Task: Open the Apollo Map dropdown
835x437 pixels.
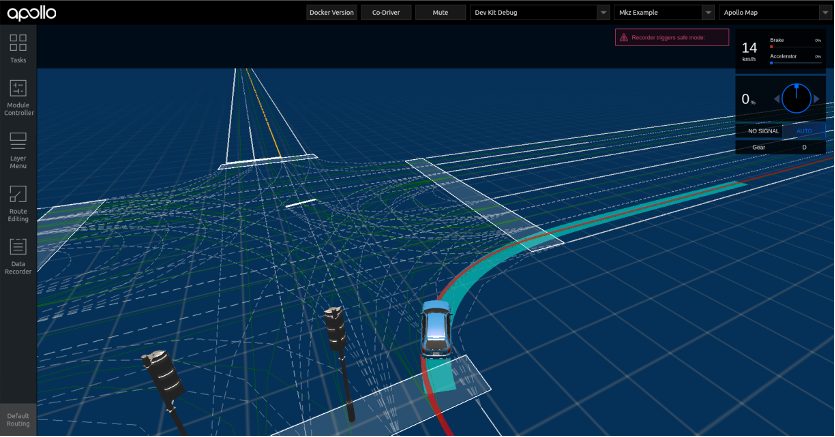Action: click(x=776, y=12)
